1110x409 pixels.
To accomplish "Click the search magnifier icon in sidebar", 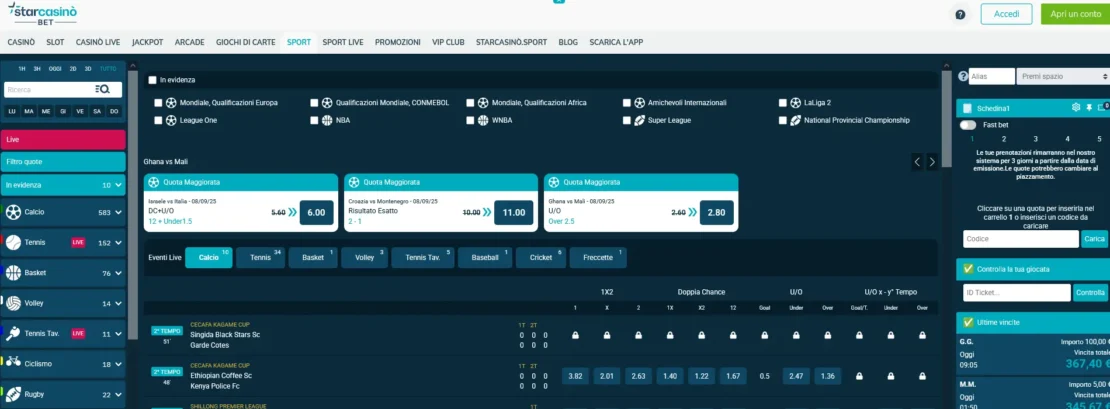I will [102, 90].
